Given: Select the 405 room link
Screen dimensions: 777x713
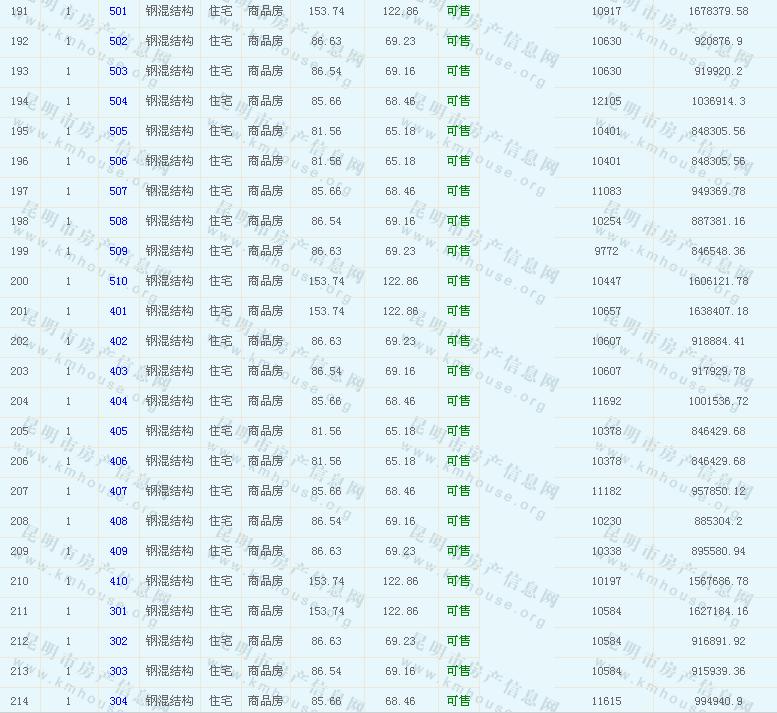Looking at the screenshot, I should [x=118, y=431].
